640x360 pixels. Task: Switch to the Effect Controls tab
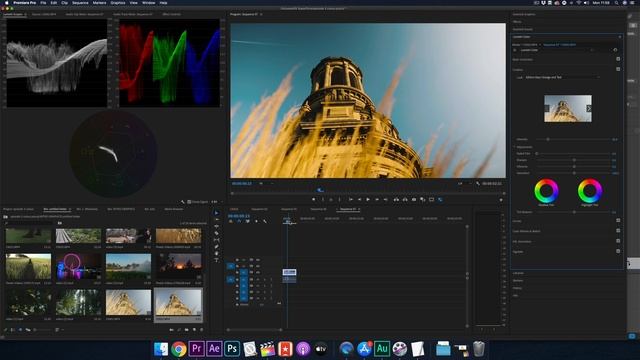(171, 14)
